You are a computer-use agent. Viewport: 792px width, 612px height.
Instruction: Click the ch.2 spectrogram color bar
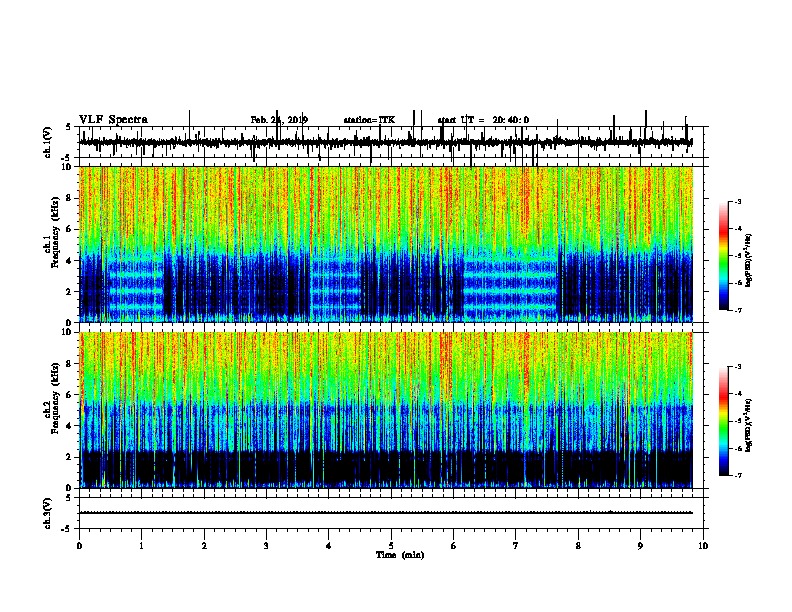coord(724,421)
